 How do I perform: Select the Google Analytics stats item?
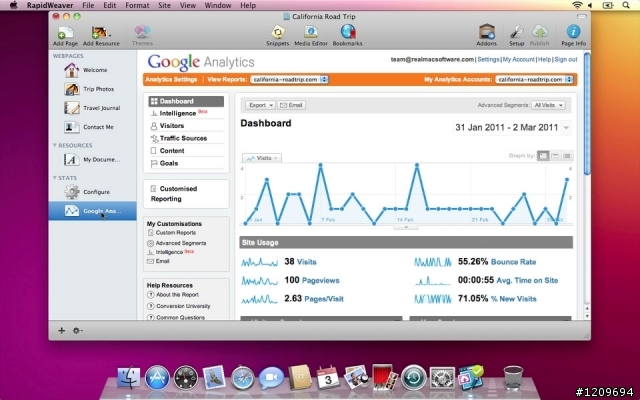93,211
